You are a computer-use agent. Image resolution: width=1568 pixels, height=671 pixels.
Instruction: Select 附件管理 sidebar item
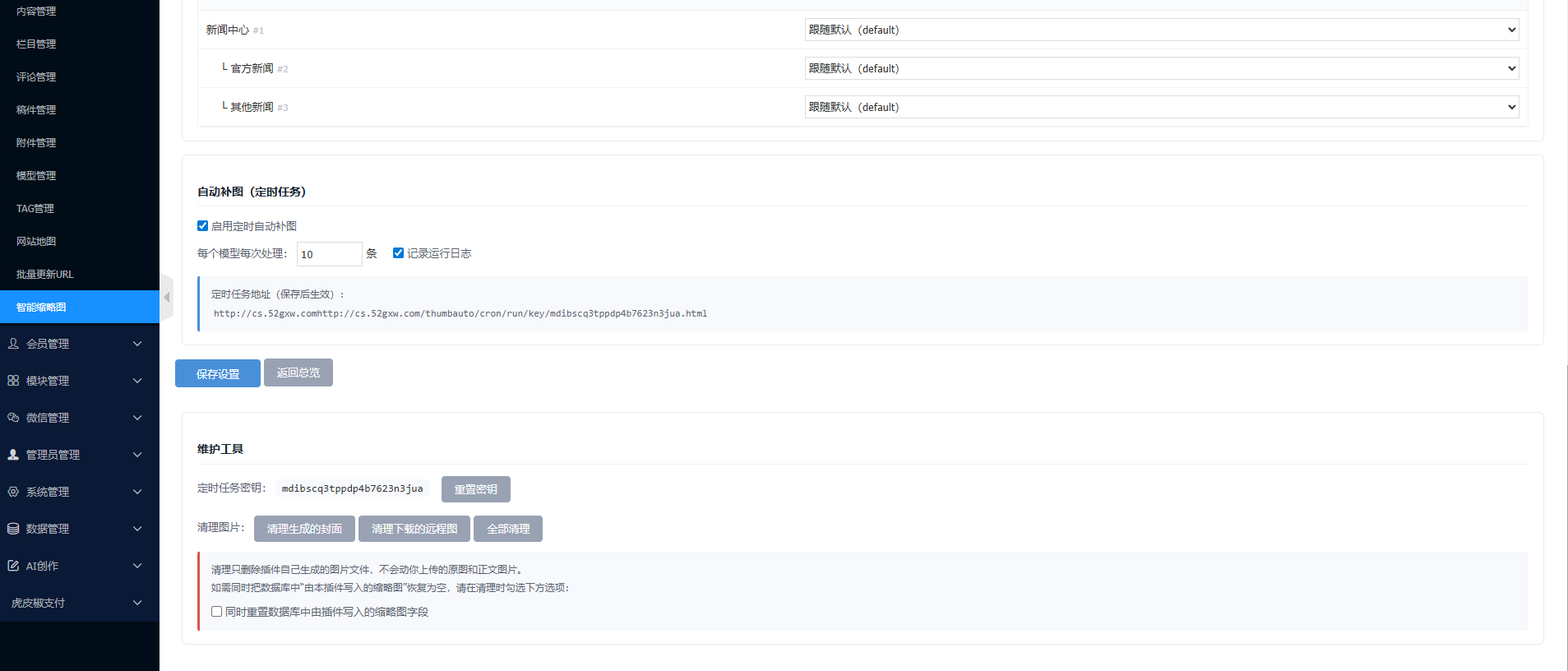pos(80,142)
